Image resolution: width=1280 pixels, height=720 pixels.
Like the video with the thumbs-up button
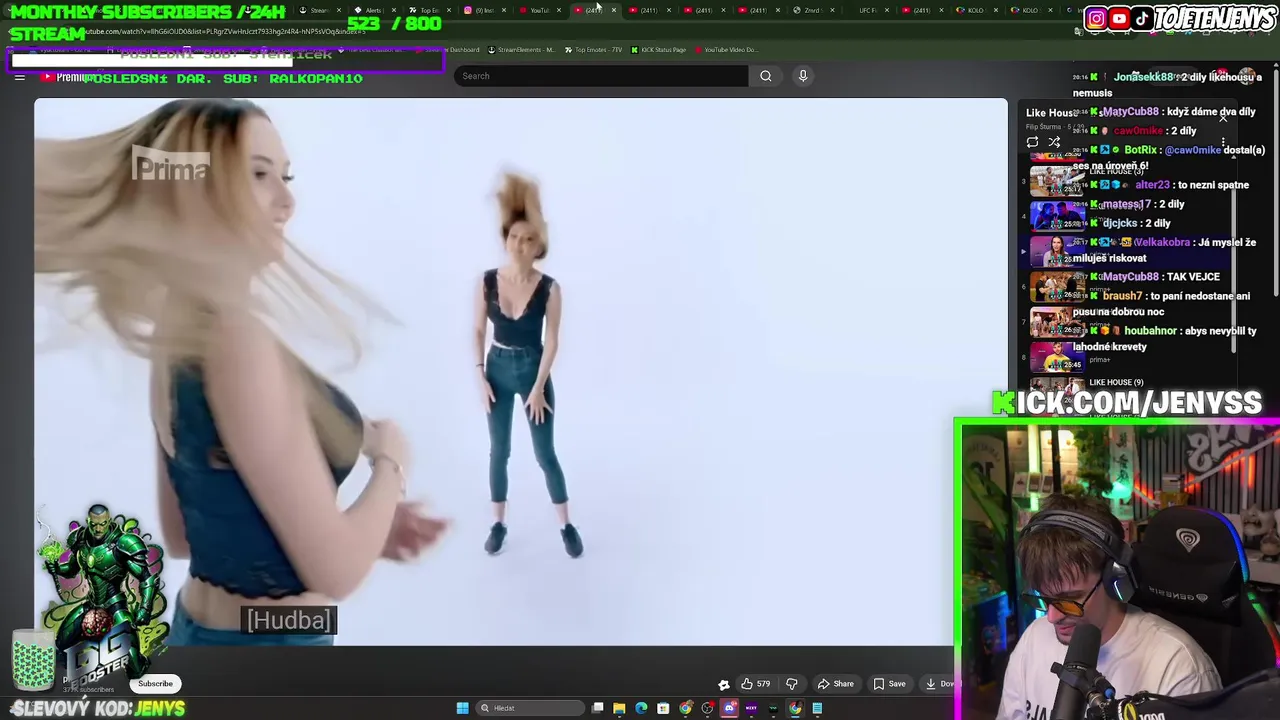(755, 684)
